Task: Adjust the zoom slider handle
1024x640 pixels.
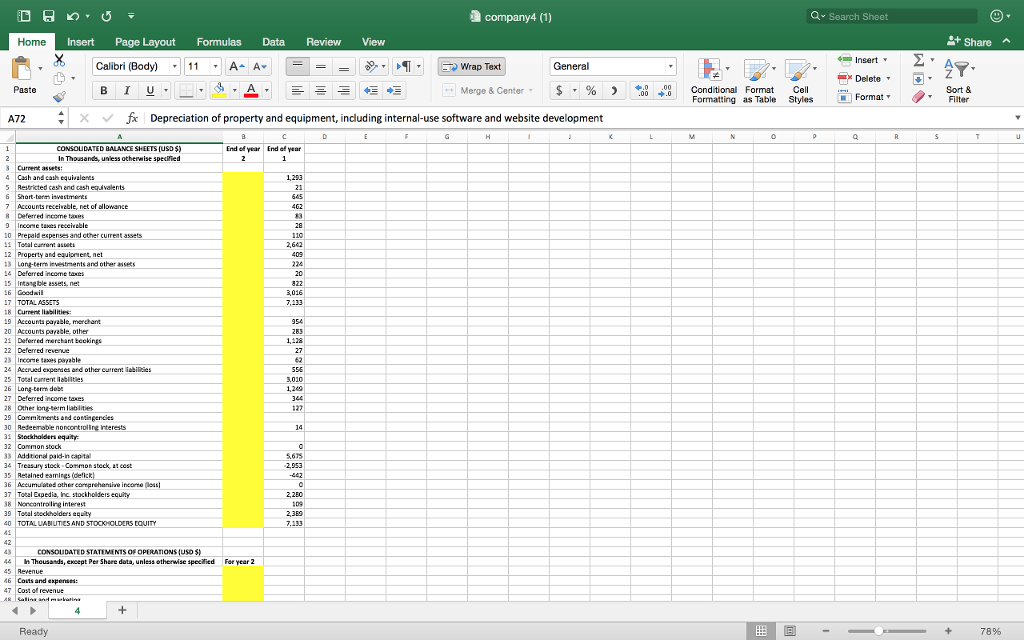Action: pos(878,631)
